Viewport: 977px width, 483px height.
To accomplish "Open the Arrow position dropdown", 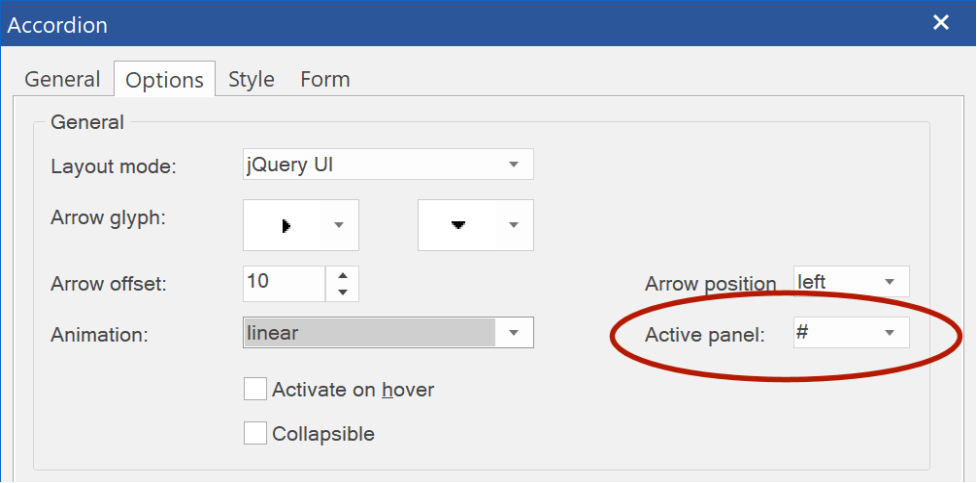I will pos(851,282).
